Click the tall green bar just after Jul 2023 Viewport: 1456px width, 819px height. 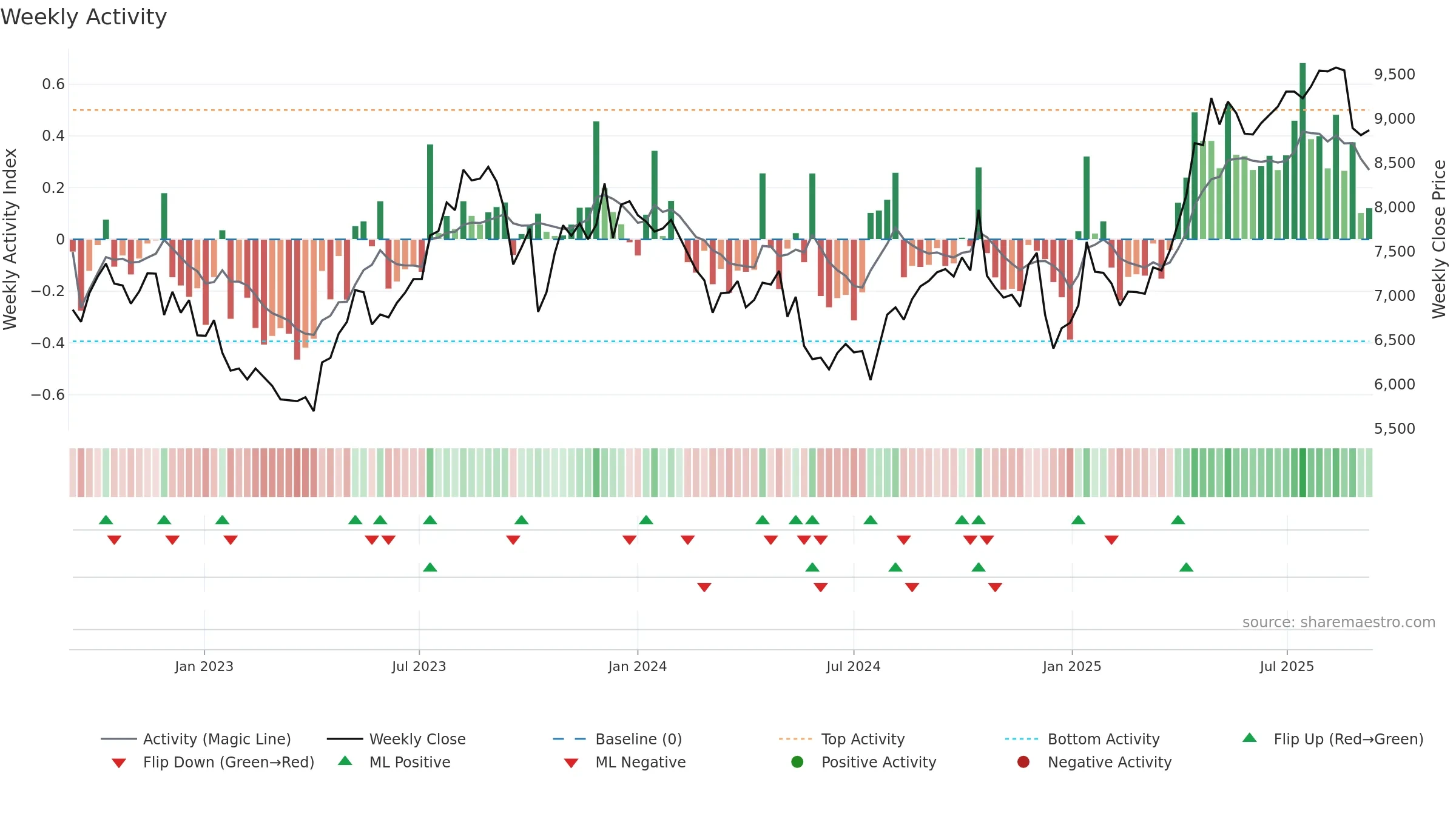coord(430,192)
